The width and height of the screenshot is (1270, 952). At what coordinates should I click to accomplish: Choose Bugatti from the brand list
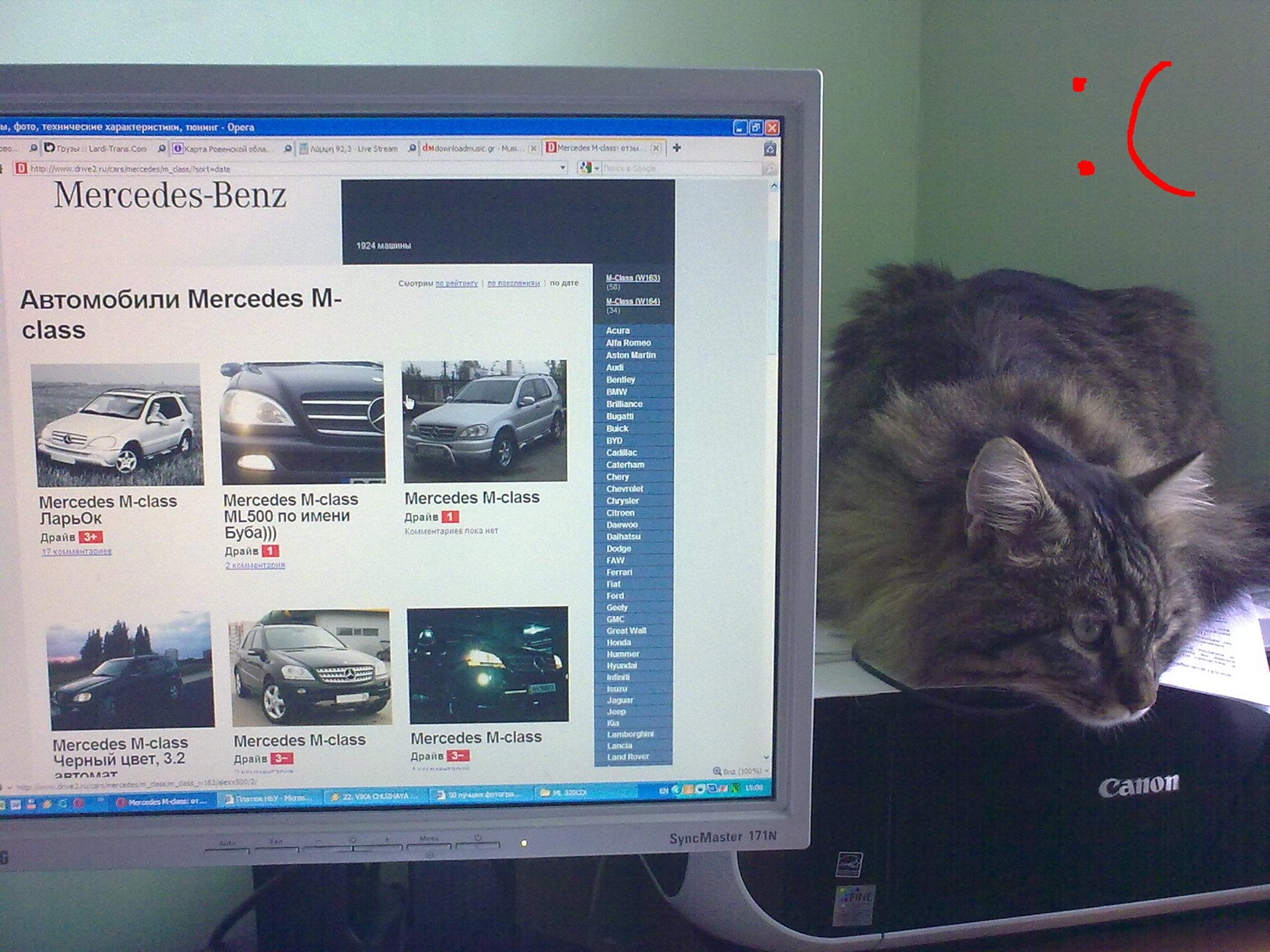tap(620, 416)
